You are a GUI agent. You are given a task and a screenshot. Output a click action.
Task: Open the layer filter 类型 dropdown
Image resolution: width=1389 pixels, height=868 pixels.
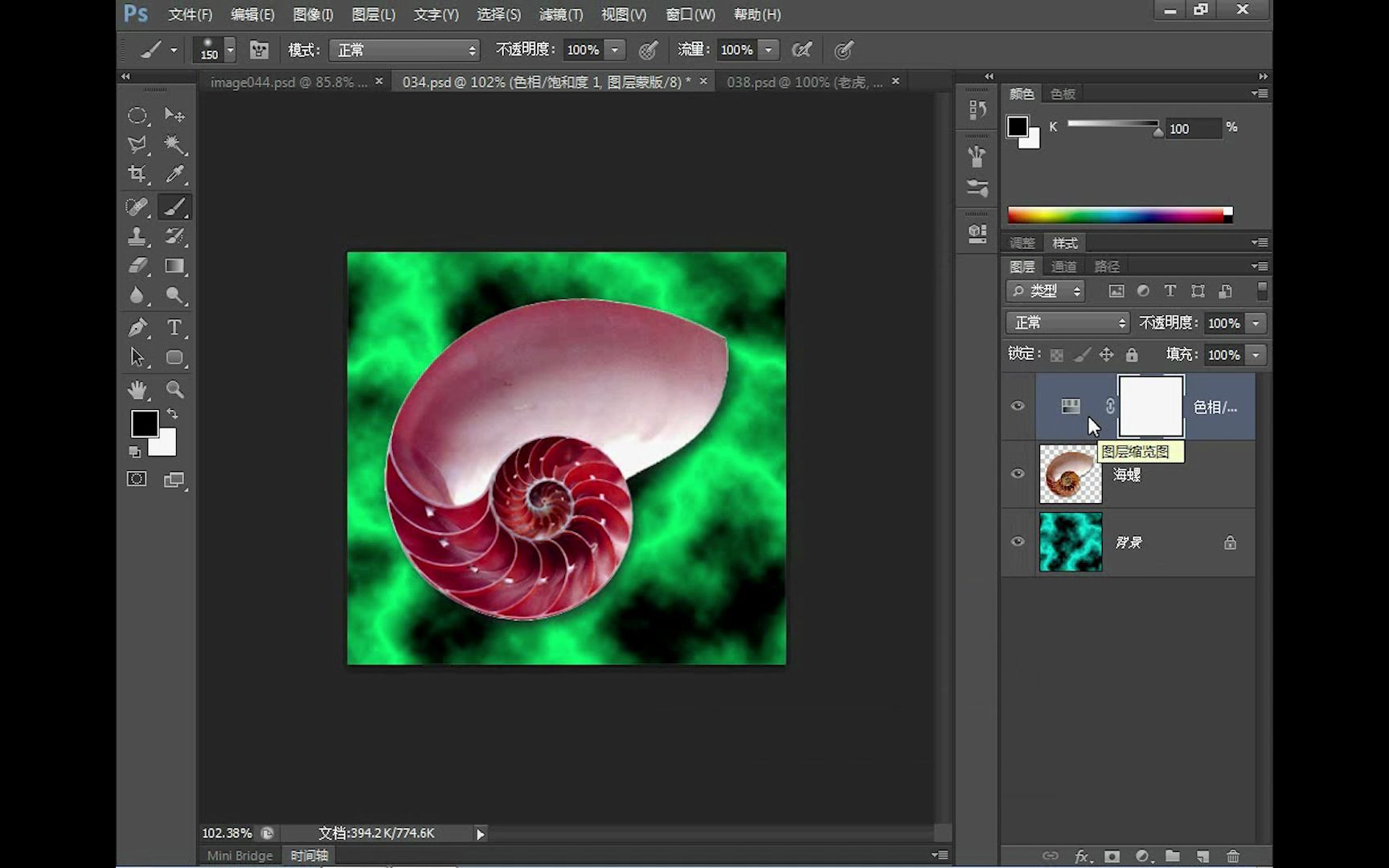(x=1046, y=291)
